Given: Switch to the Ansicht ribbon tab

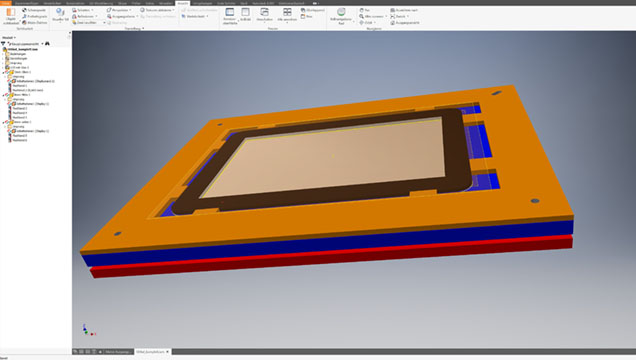Looking at the screenshot, I should (x=183, y=3).
